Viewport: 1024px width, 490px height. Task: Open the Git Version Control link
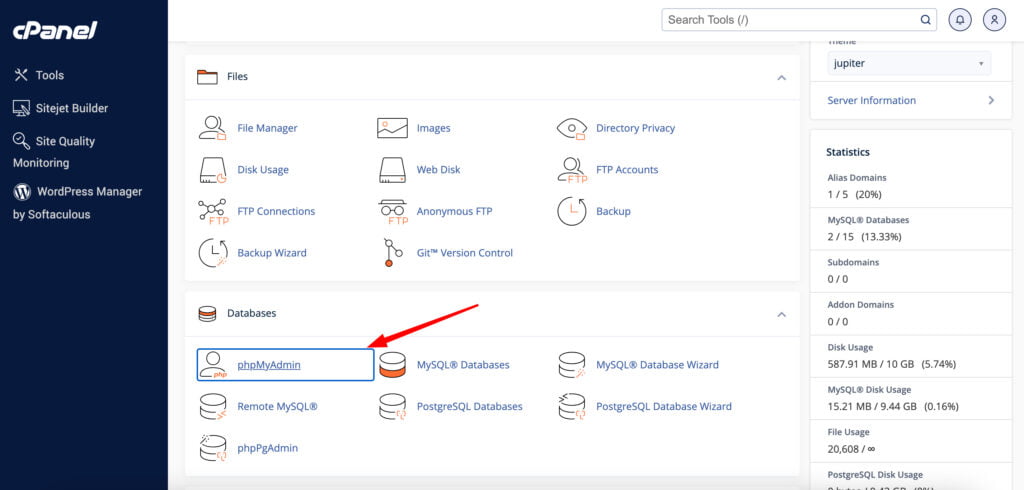coord(465,253)
